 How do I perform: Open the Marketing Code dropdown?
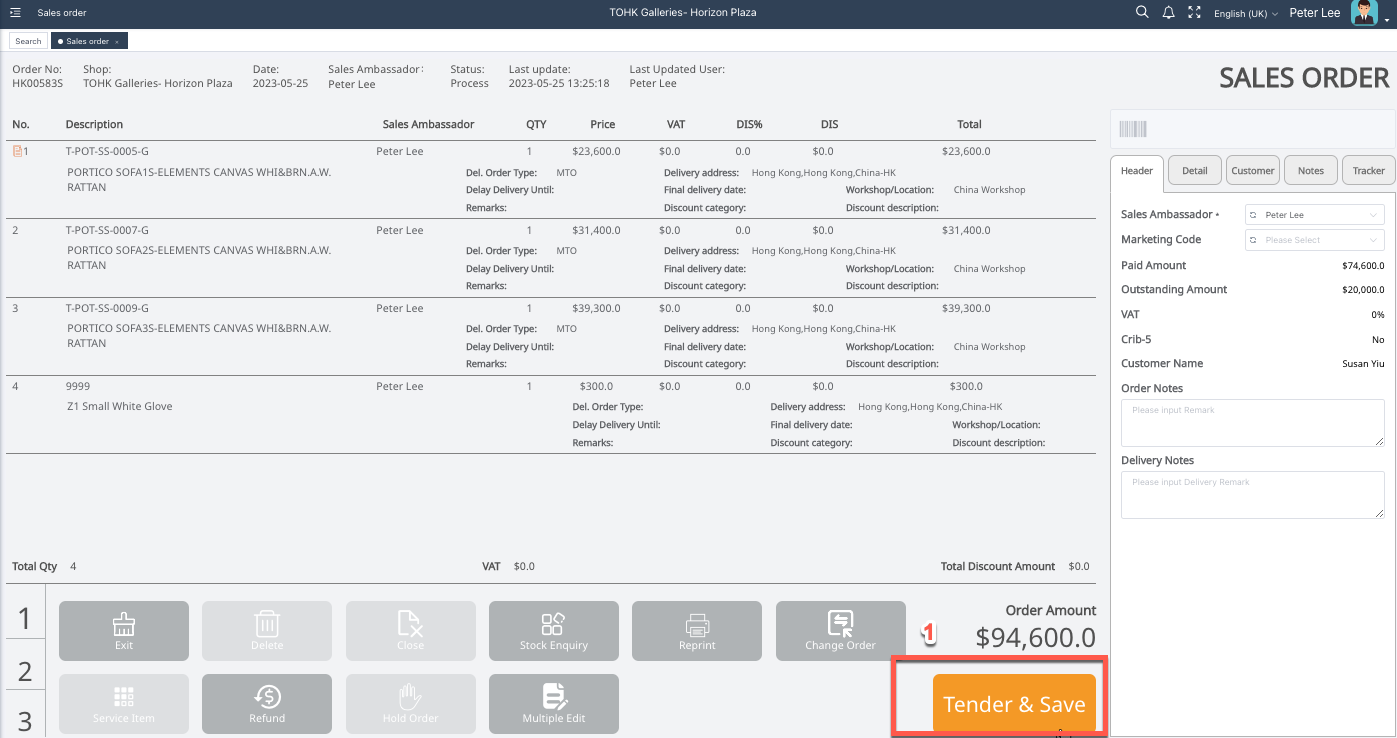(1314, 240)
